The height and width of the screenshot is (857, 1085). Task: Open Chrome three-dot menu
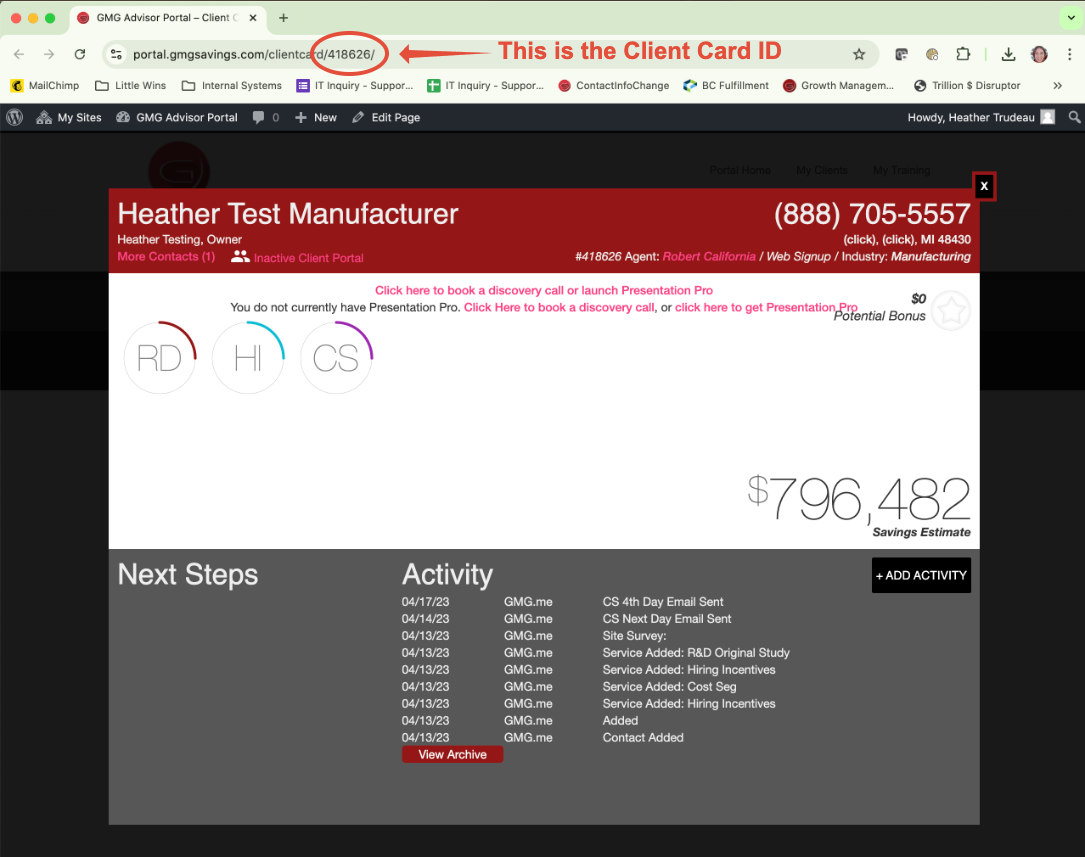click(1069, 54)
